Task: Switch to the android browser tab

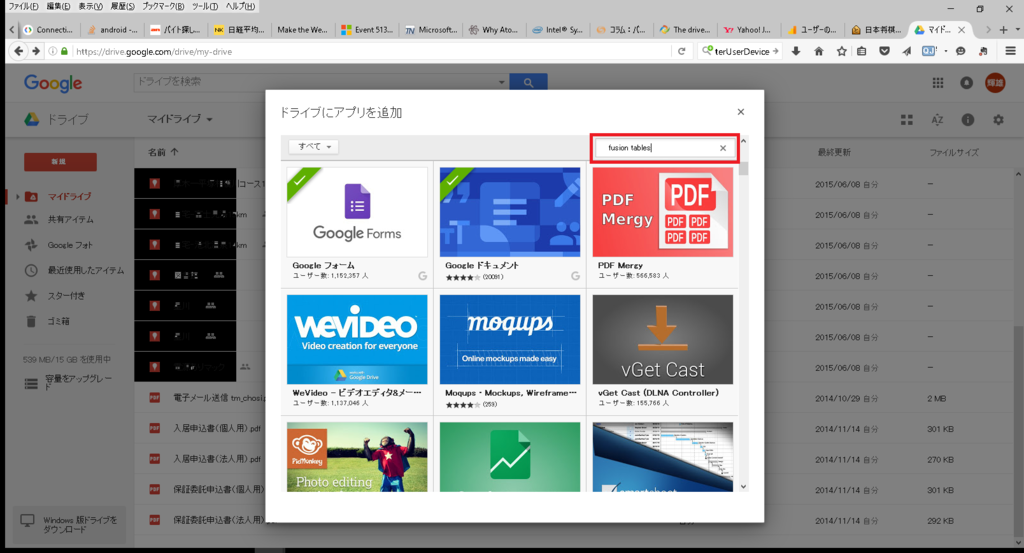Action: pos(112,29)
